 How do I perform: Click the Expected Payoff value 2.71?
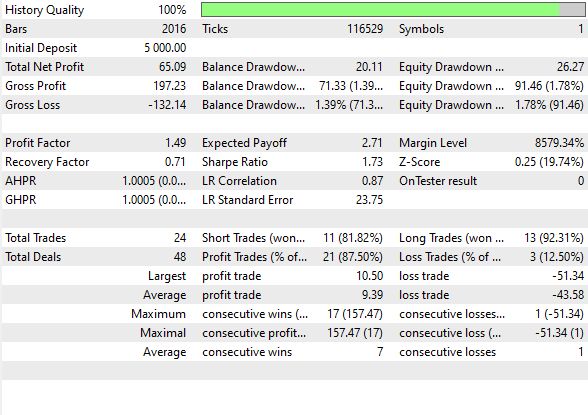[x=372, y=143]
